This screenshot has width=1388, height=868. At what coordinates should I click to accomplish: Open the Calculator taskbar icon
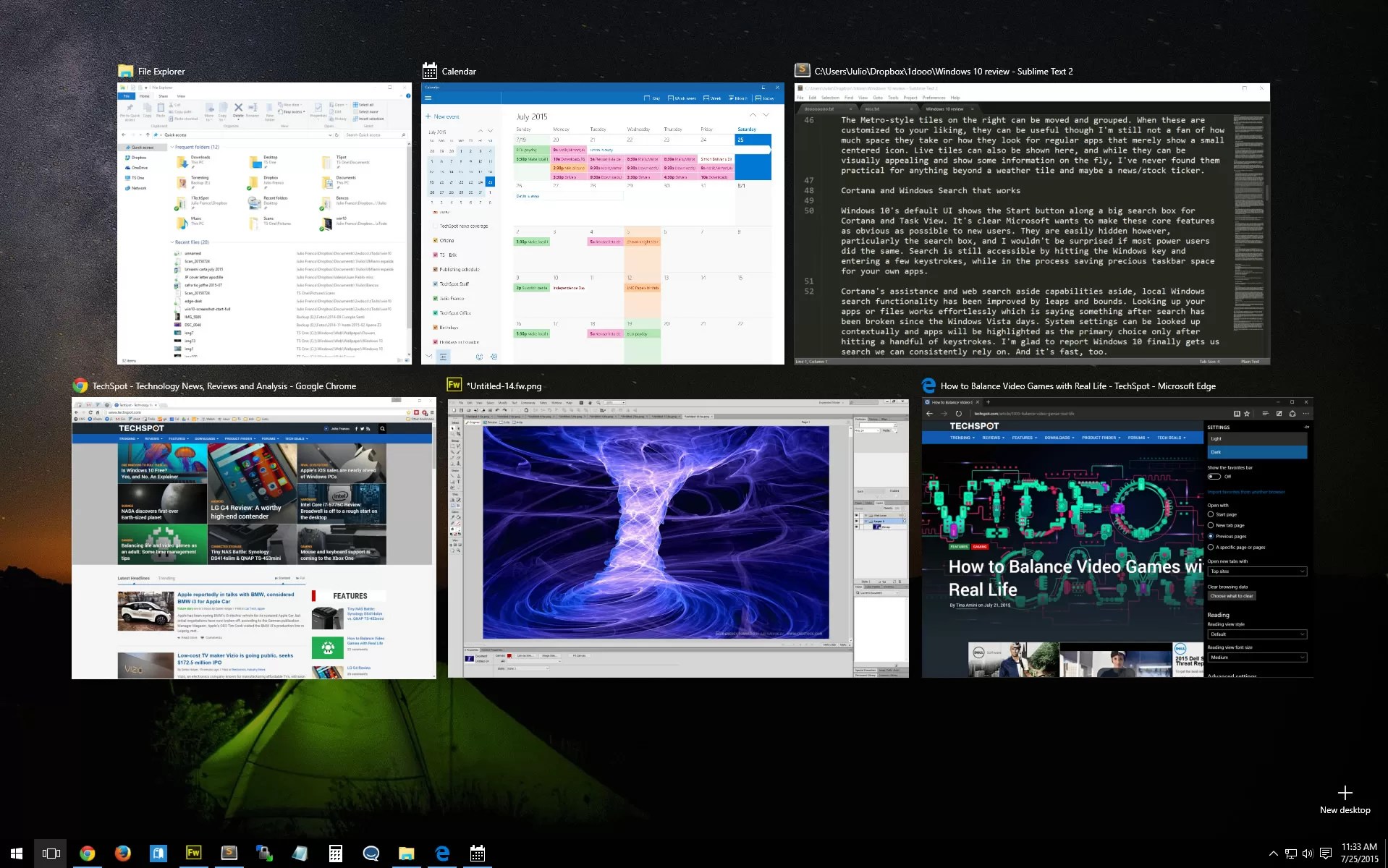(x=335, y=853)
